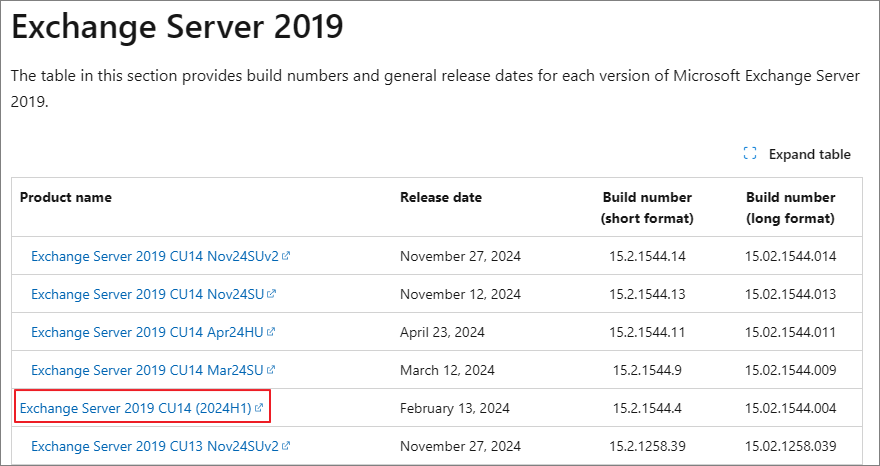
Task: Select the November 12, 2024 release date
Action: pyautogui.click(x=460, y=294)
